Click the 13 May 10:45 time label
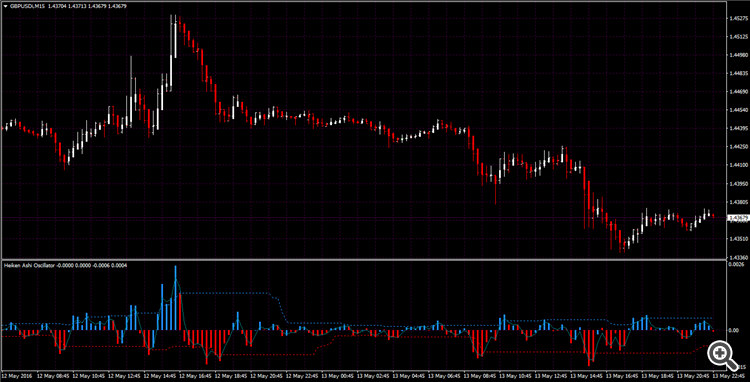750x382 pixels. 514,376
